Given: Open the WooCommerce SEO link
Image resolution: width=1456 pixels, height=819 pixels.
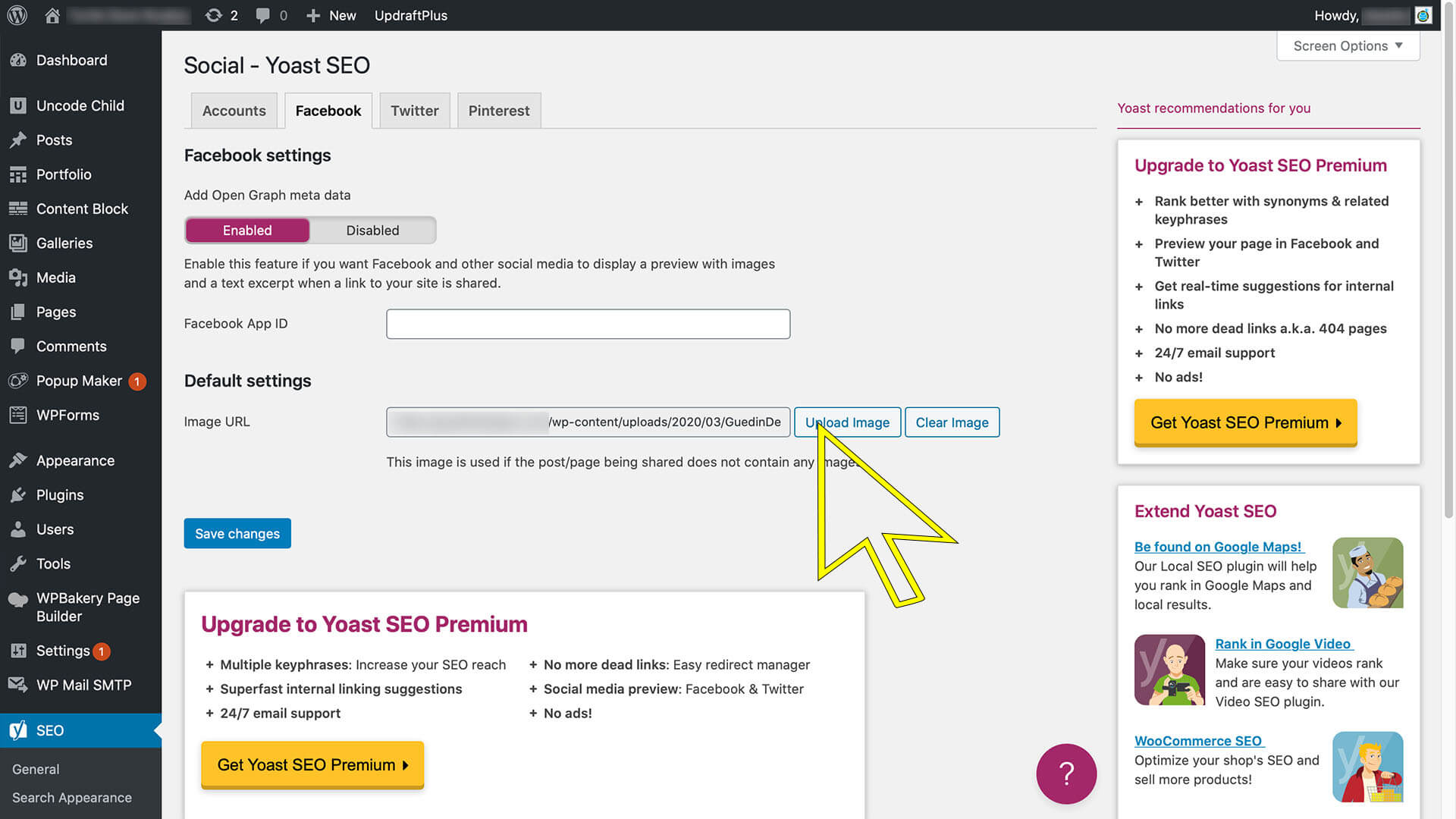Looking at the screenshot, I should tap(1198, 741).
